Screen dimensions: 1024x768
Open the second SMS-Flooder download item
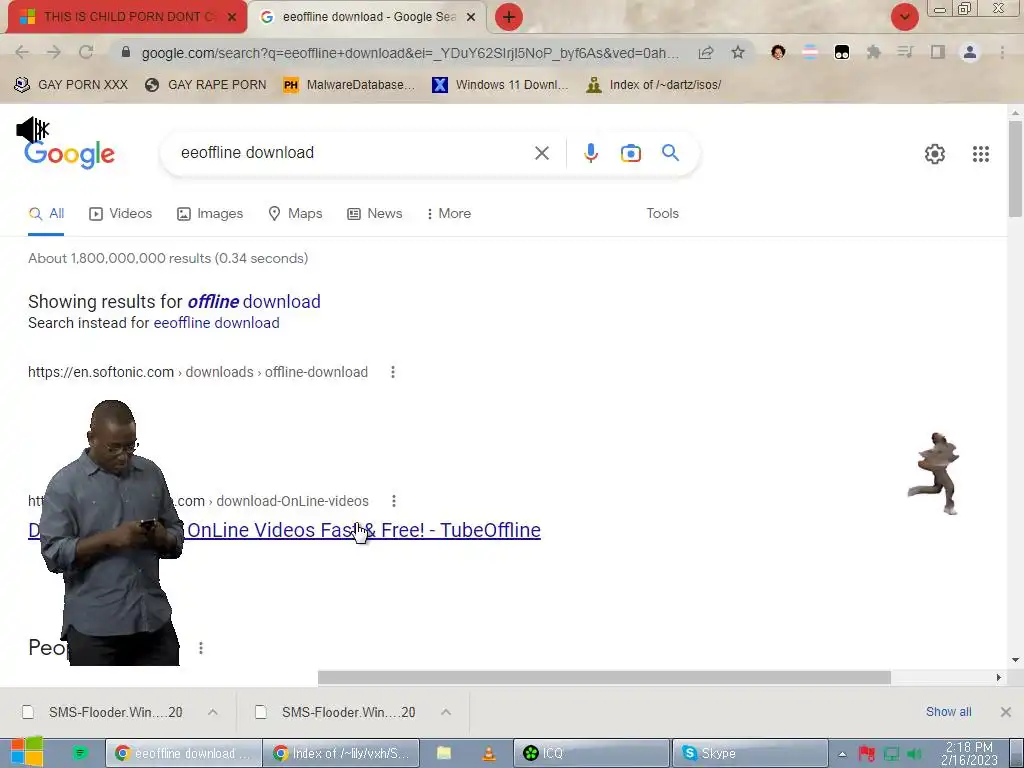335,712
